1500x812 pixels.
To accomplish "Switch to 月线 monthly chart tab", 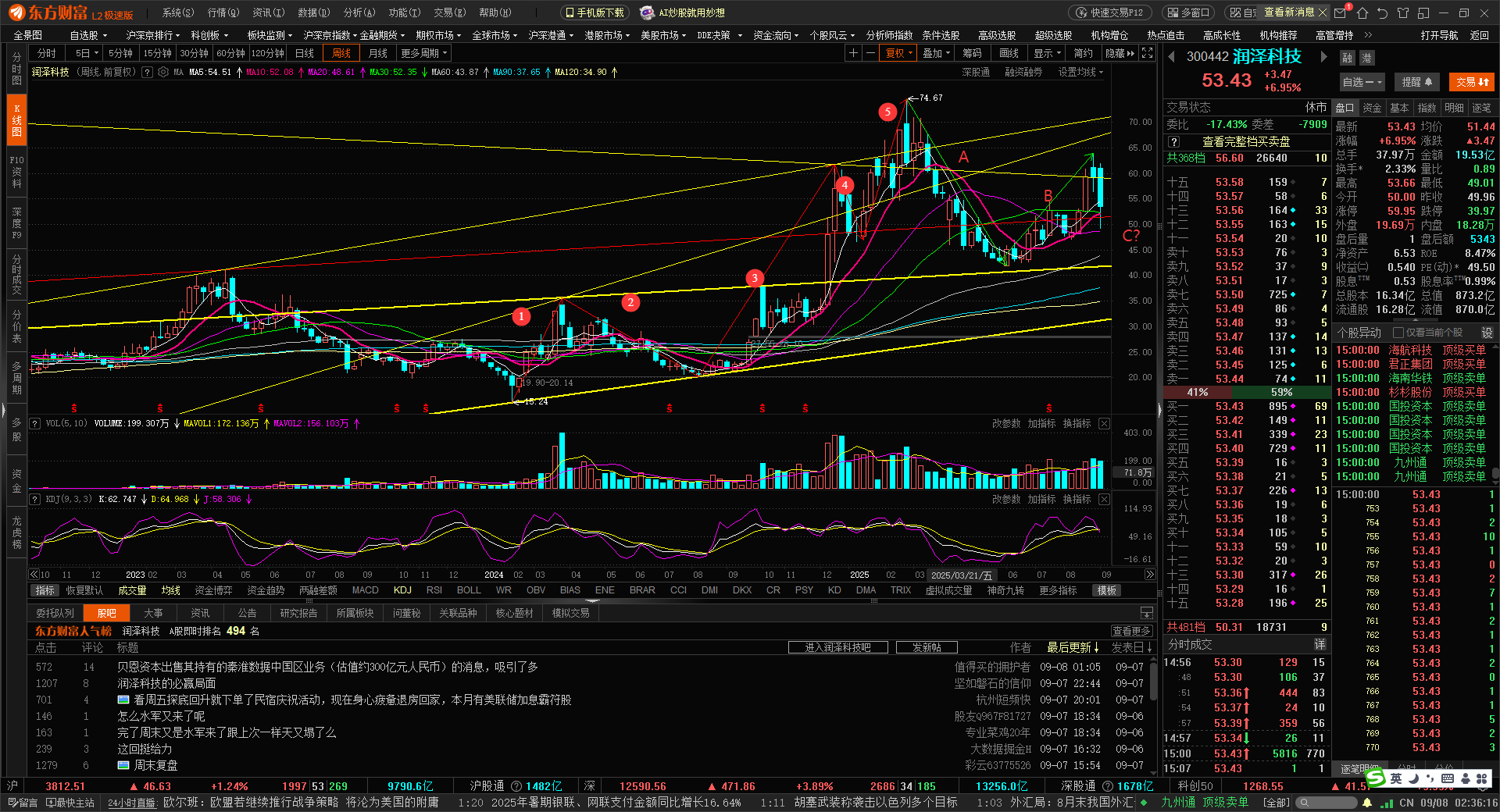I will tap(378, 53).
